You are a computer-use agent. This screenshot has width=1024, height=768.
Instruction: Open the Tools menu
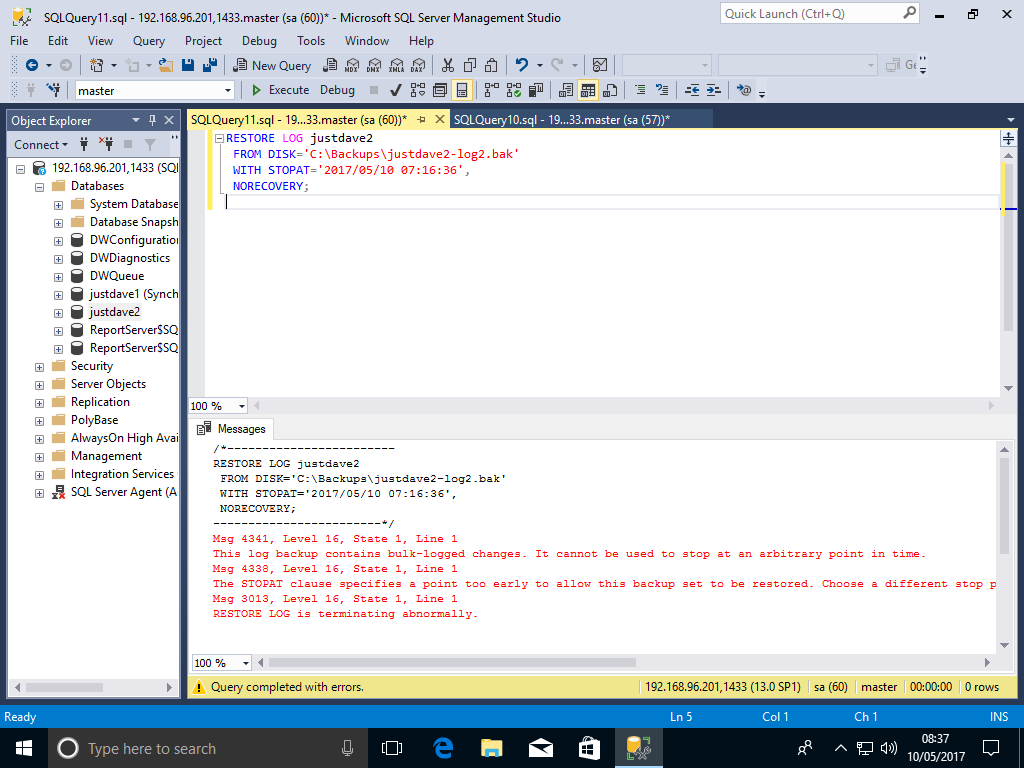coord(311,41)
